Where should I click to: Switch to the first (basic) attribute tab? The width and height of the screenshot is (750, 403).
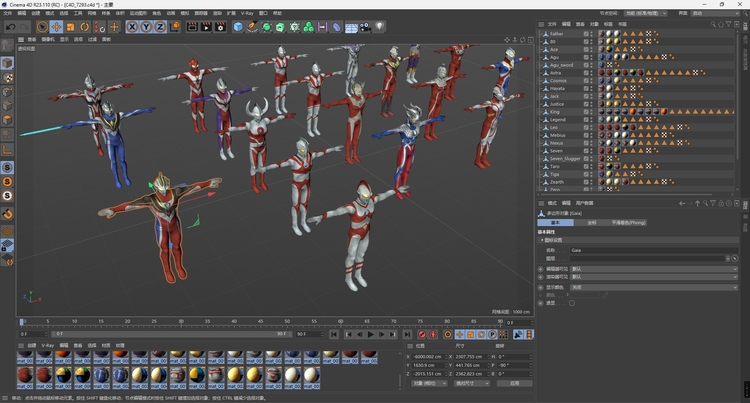point(555,223)
